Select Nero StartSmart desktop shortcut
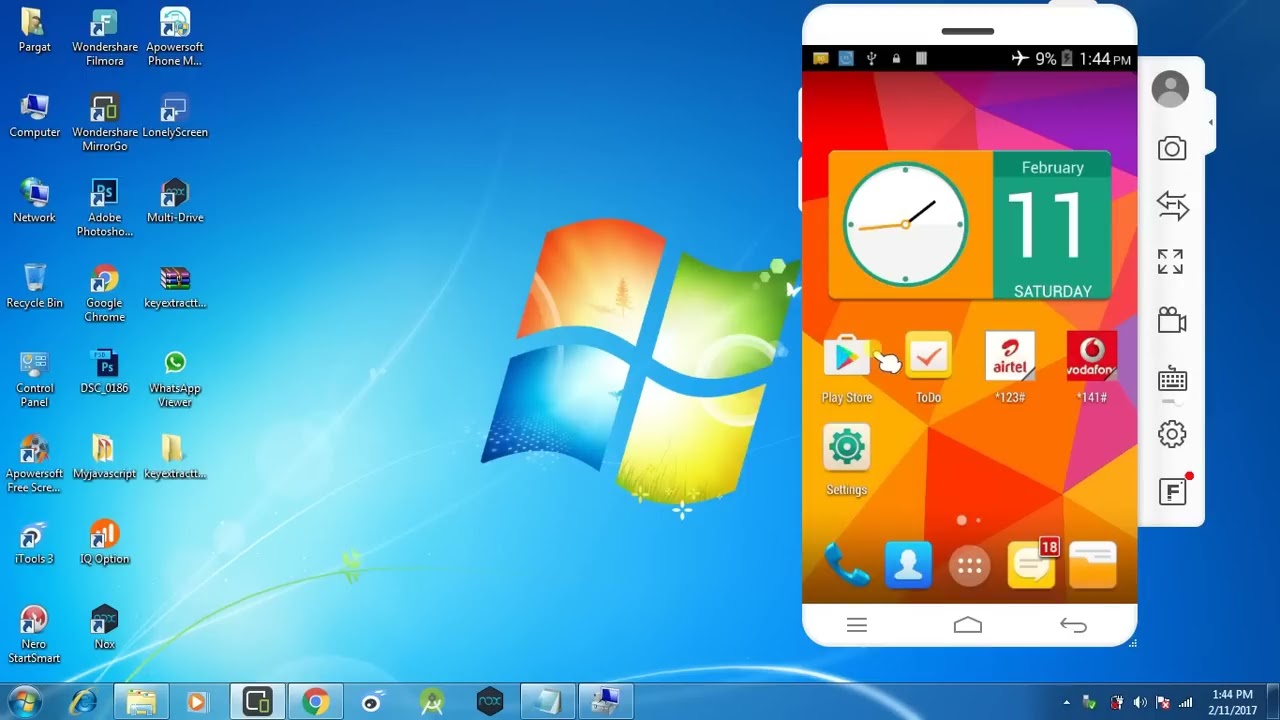This screenshot has width=1280, height=720. [x=34, y=634]
